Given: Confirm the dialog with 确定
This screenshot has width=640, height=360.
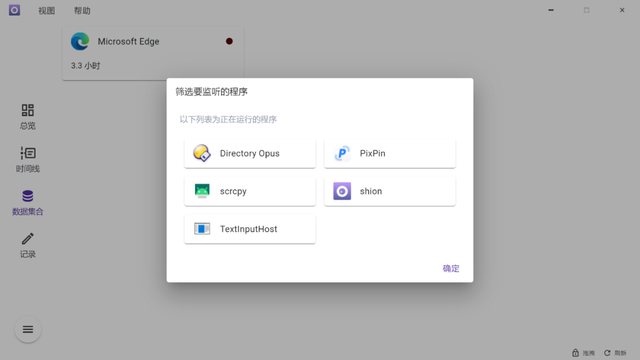Looking at the screenshot, I should [451, 268].
